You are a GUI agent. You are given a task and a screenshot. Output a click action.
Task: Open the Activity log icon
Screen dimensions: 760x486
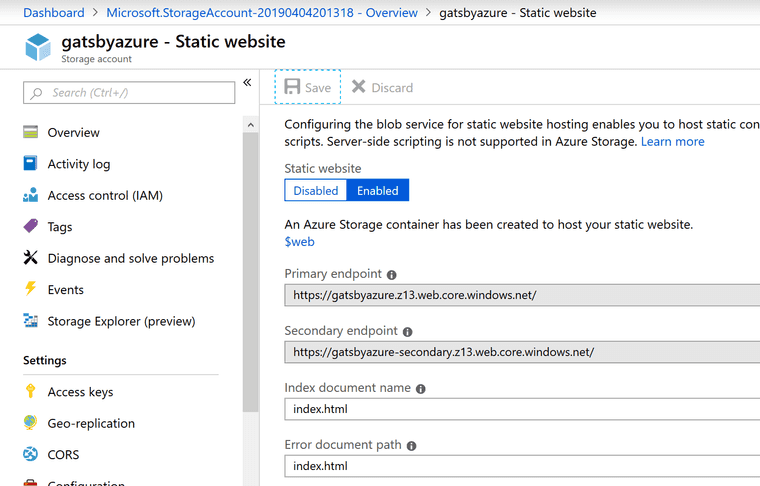point(31,164)
